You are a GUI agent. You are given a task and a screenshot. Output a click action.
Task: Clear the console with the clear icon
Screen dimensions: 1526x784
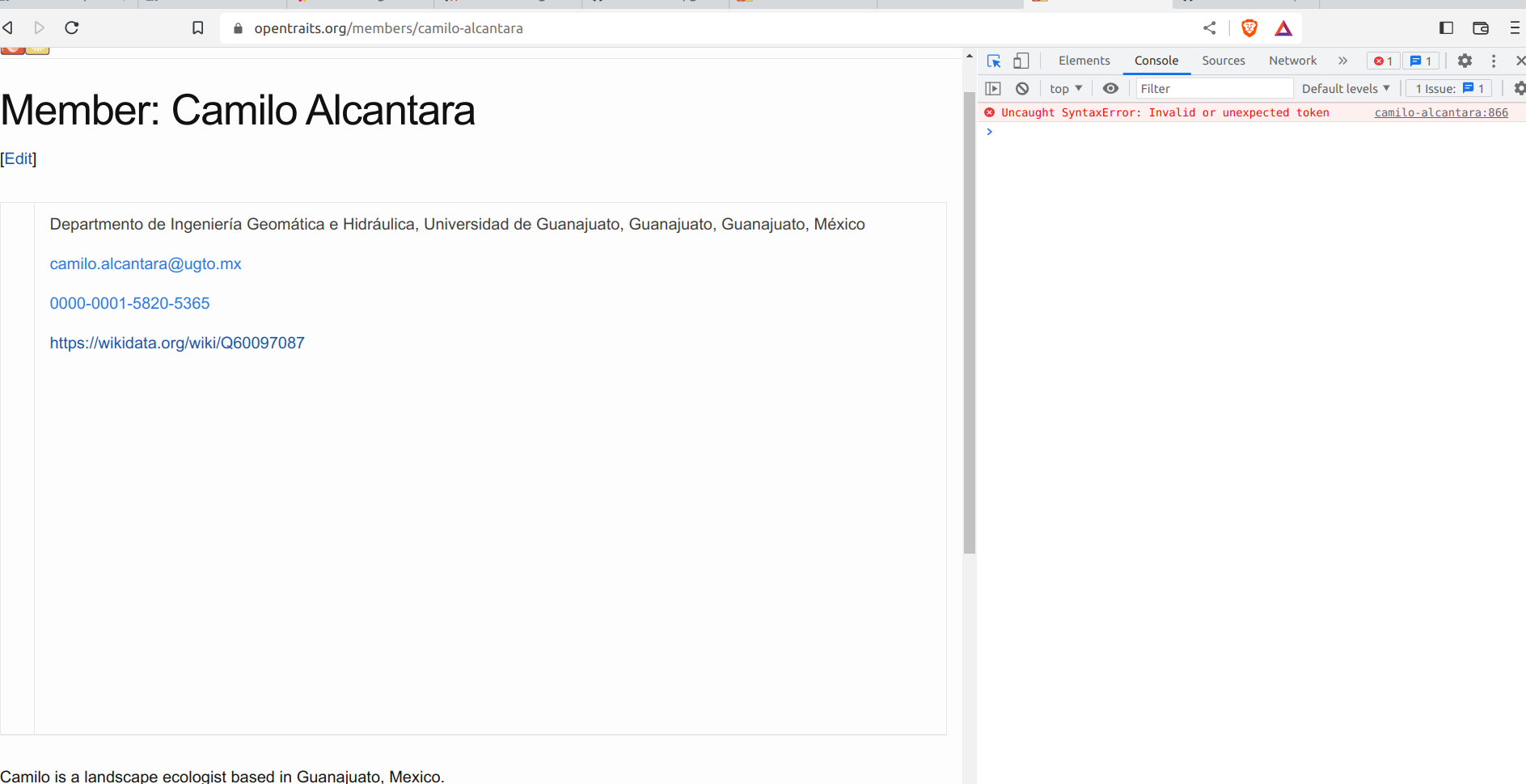(1023, 88)
